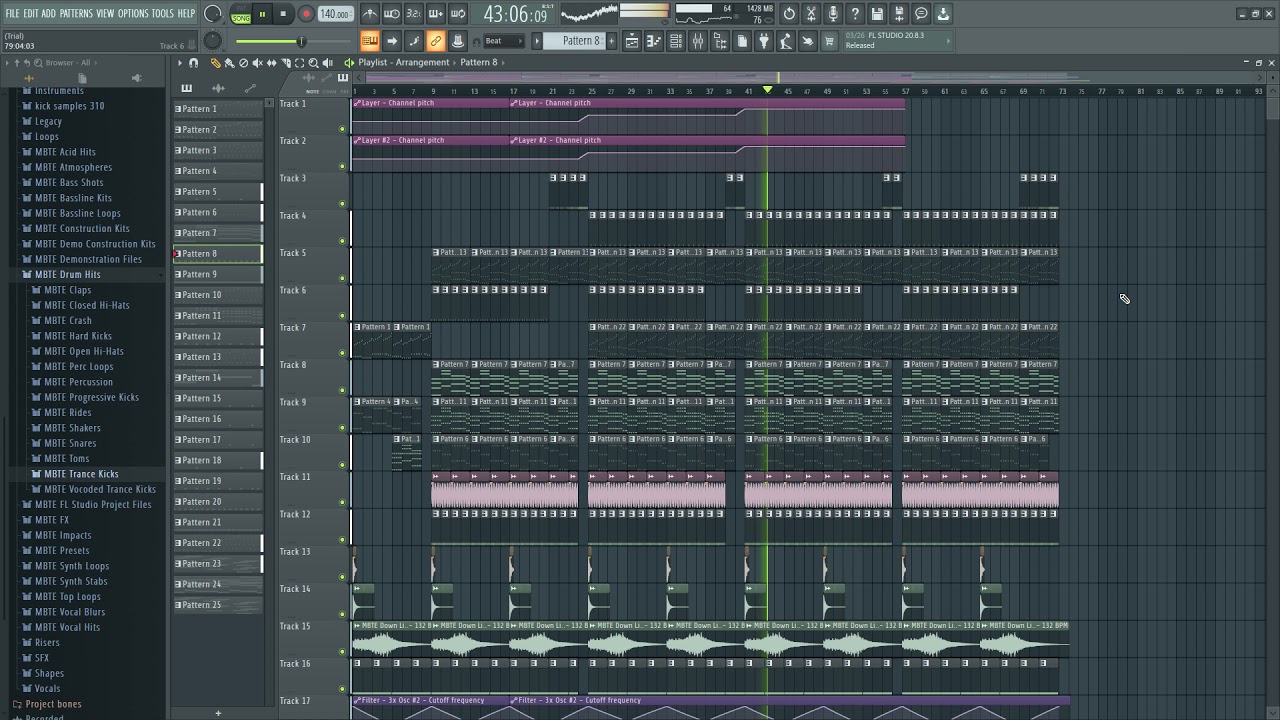The width and height of the screenshot is (1280, 720).
Task: Expand the news panel arrow beside Released
Action: coord(948,41)
